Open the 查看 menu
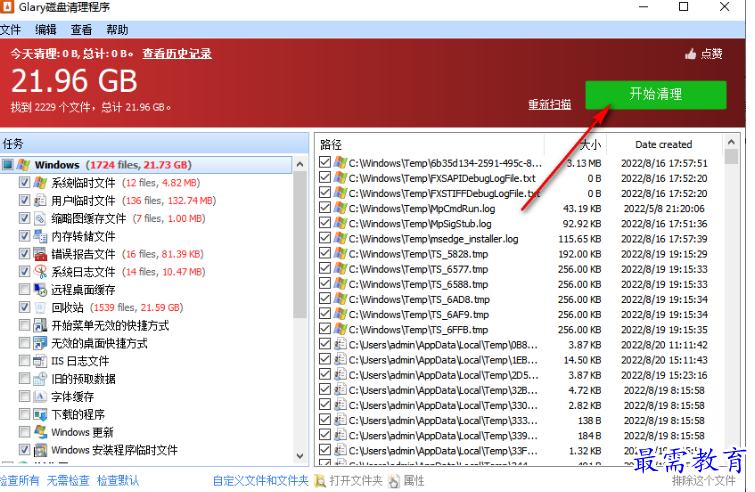 pyautogui.click(x=81, y=30)
